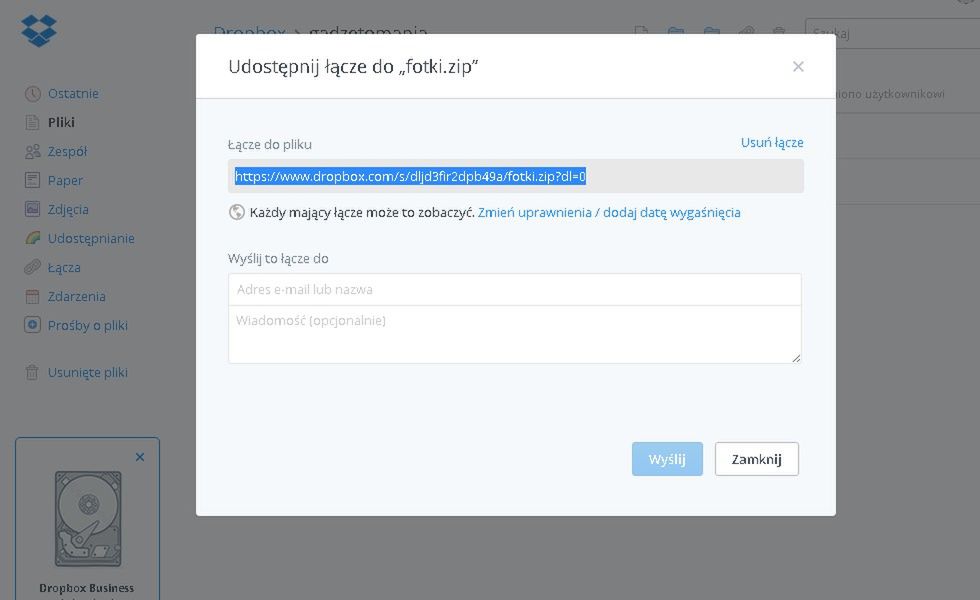Image resolution: width=980 pixels, height=600 pixels.
Task: Click Usuń łącze to remove the link
Action: pos(772,142)
